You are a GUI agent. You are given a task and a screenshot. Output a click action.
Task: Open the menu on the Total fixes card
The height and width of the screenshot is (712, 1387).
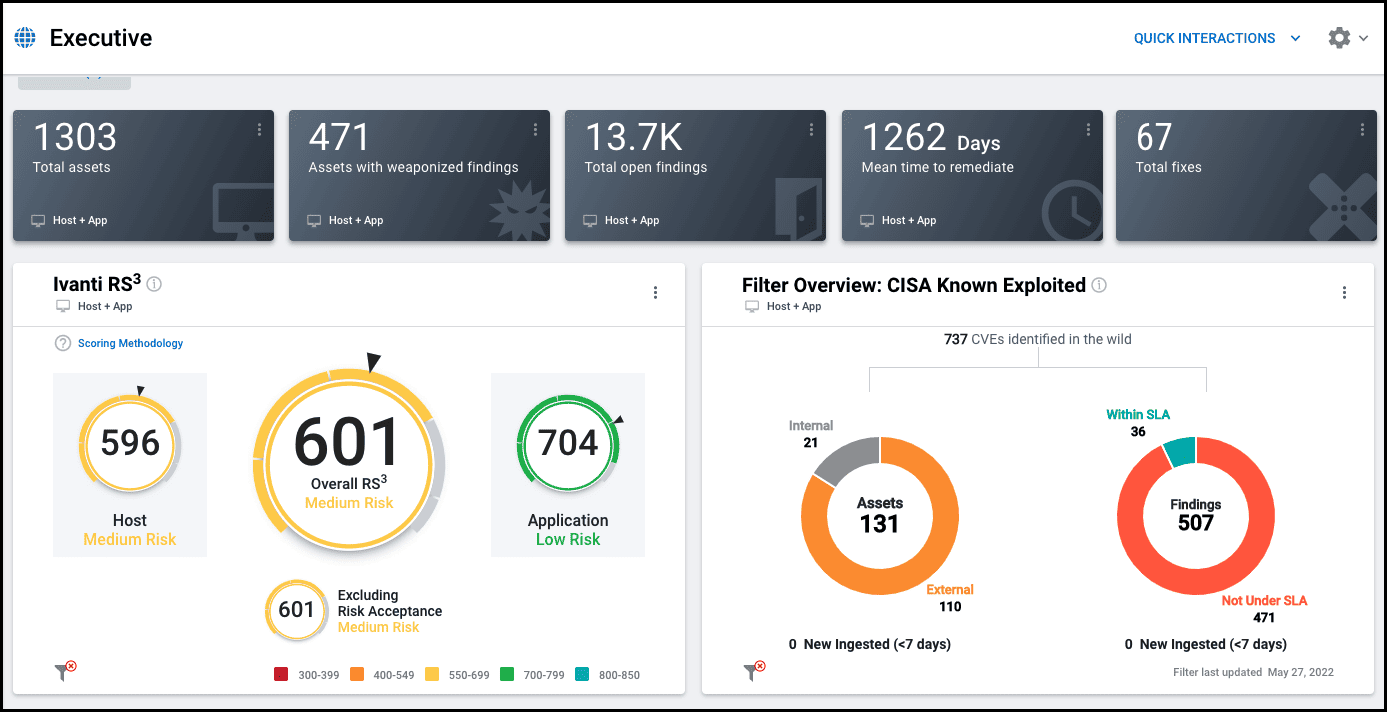(x=1362, y=129)
